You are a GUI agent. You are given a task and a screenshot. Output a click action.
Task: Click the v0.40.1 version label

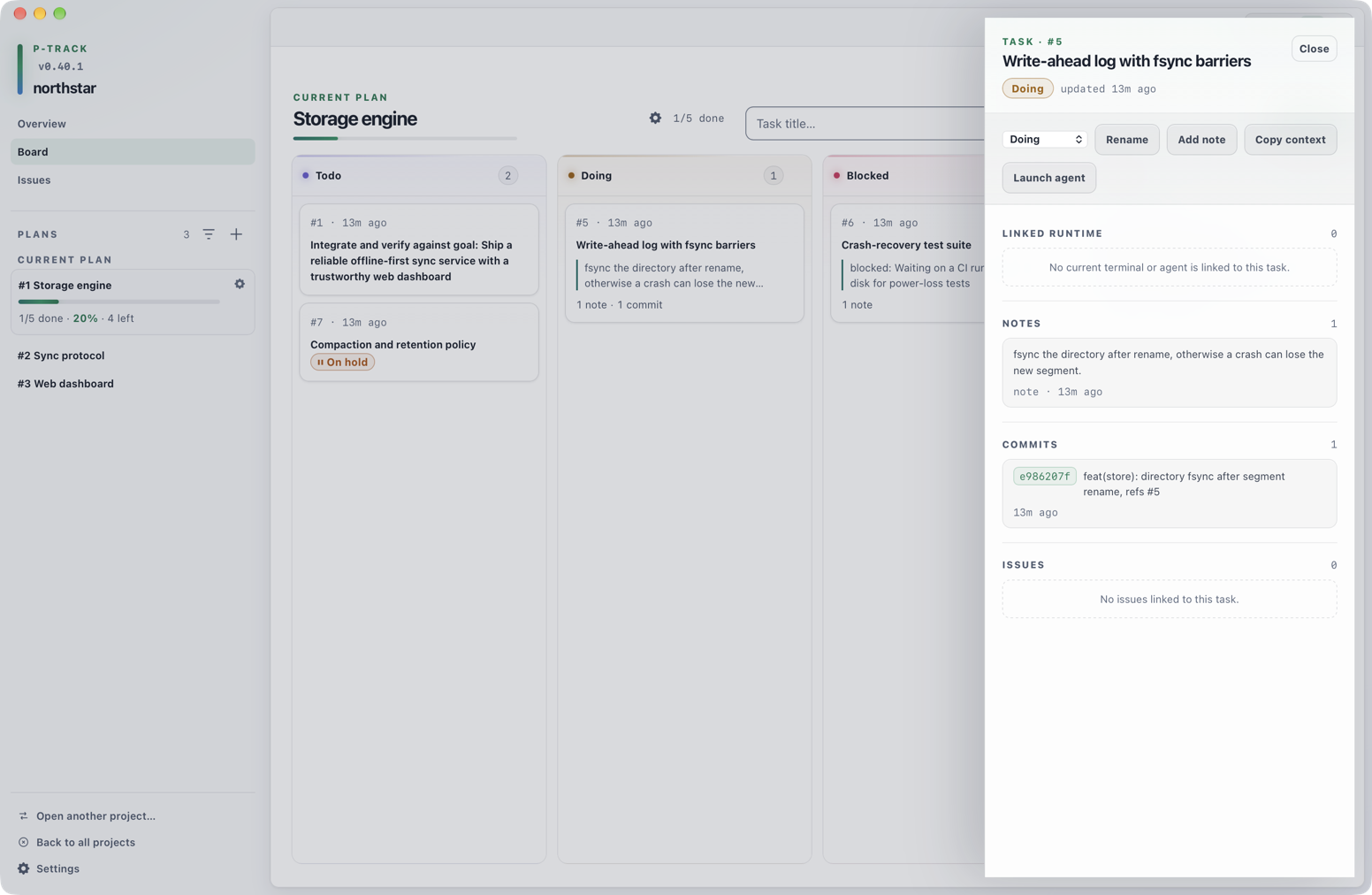61,66
